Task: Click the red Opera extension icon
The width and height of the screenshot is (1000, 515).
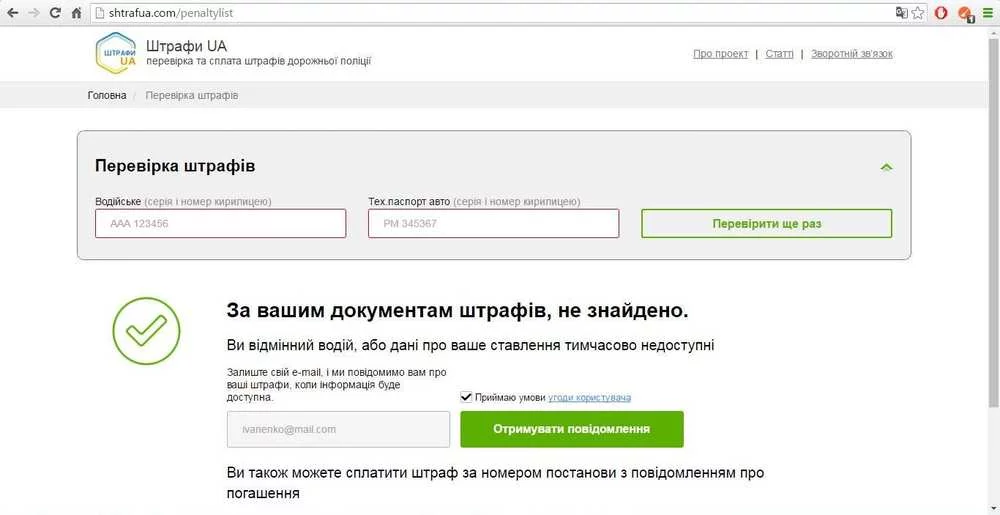Action: pyautogui.click(x=942, y=13)
